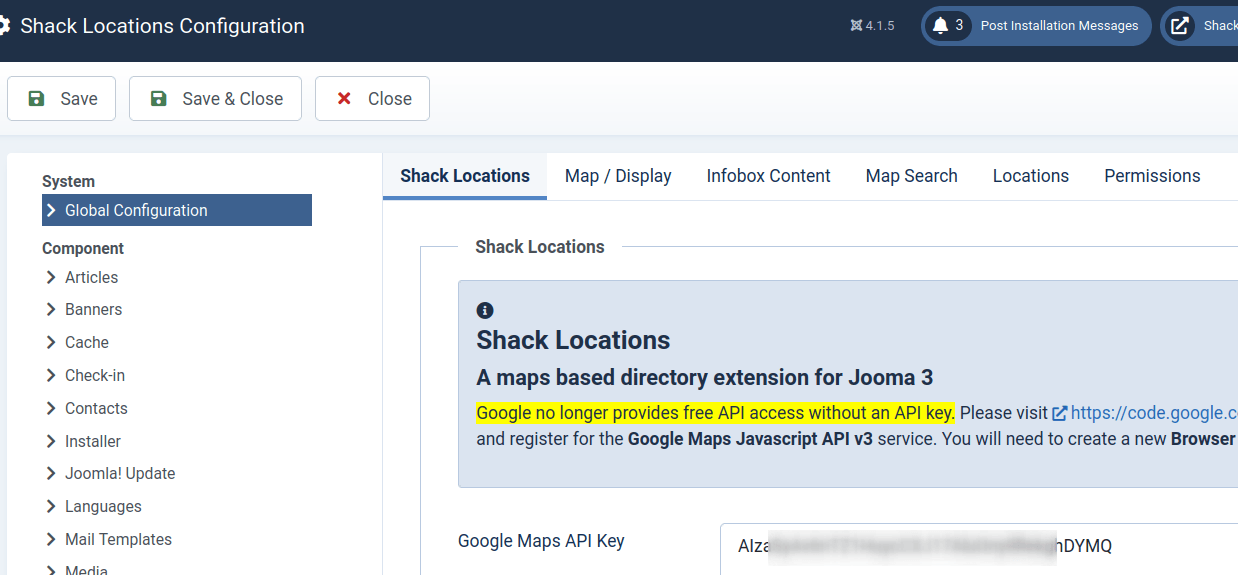The height and width of the screenshot is (575, 1238).
Task: Open the https://code.google link
Action: coord(1154,413)
